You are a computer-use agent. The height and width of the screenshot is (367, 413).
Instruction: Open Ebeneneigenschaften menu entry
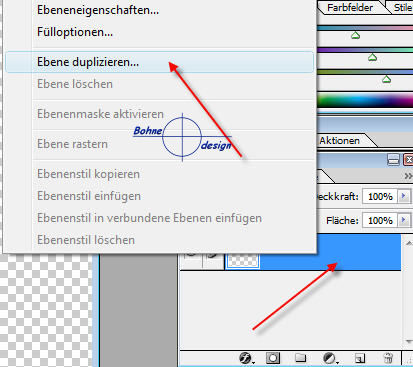tap(98, 10)
